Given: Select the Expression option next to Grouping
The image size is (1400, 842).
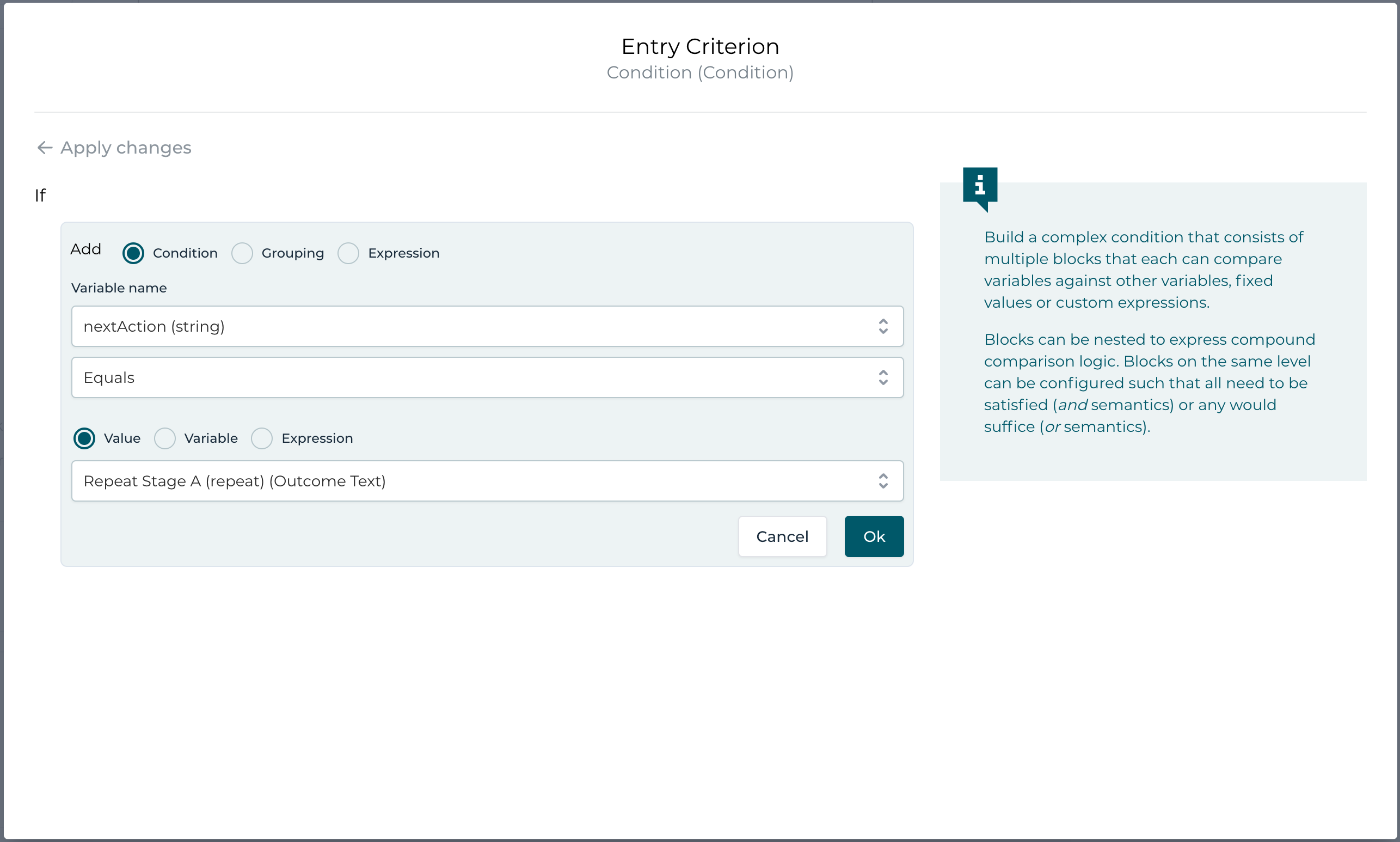Looking at the screenshot, I should click(x=348, y=253).
